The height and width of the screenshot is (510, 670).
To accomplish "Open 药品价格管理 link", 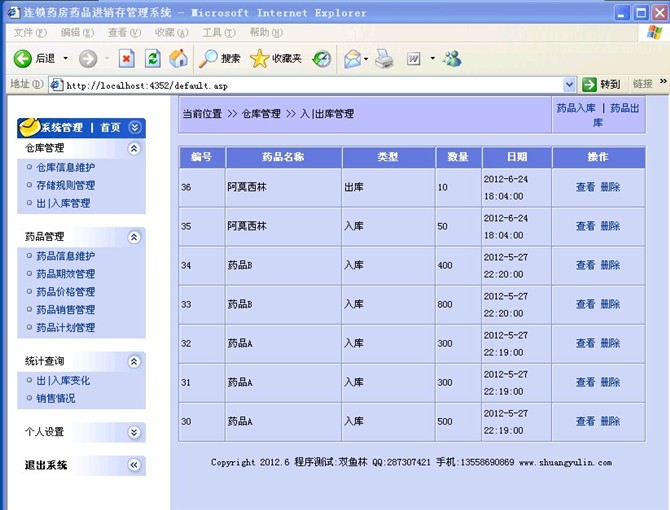I will click(65, 292).
